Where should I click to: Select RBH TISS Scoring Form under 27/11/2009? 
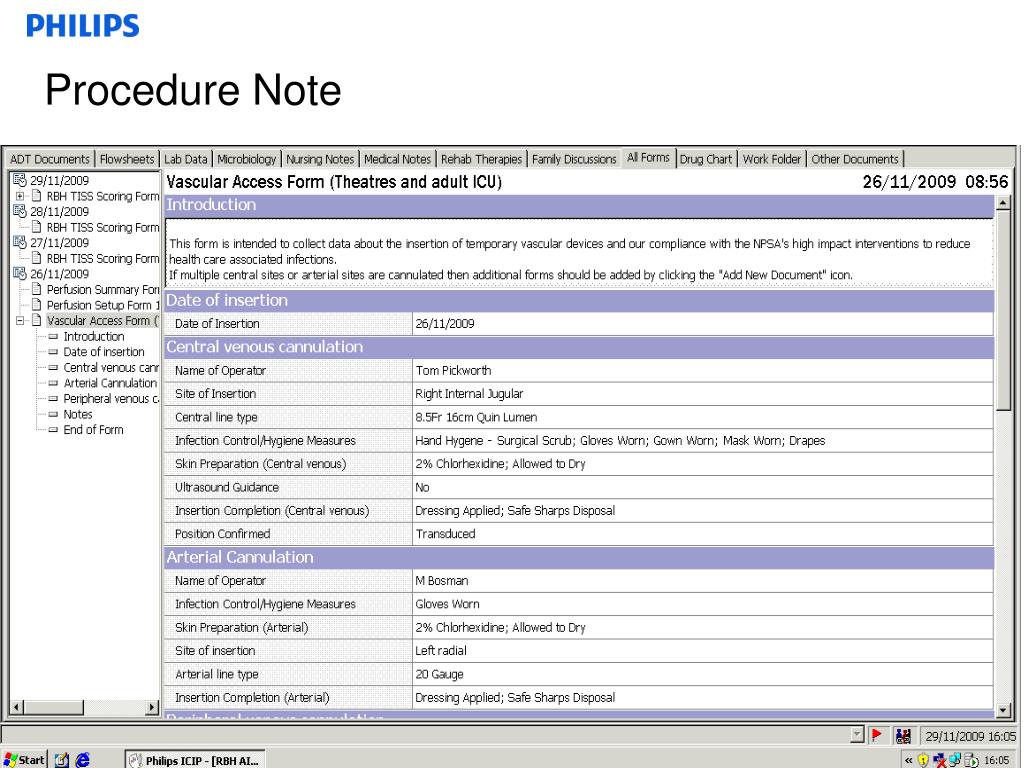click(103, 259)
